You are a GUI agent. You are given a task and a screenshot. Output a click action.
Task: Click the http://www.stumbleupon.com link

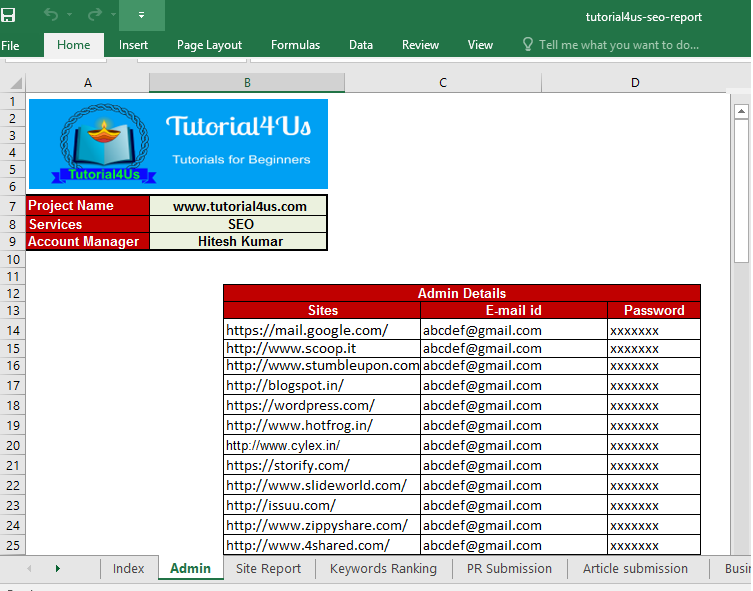[x=323, y=365]
